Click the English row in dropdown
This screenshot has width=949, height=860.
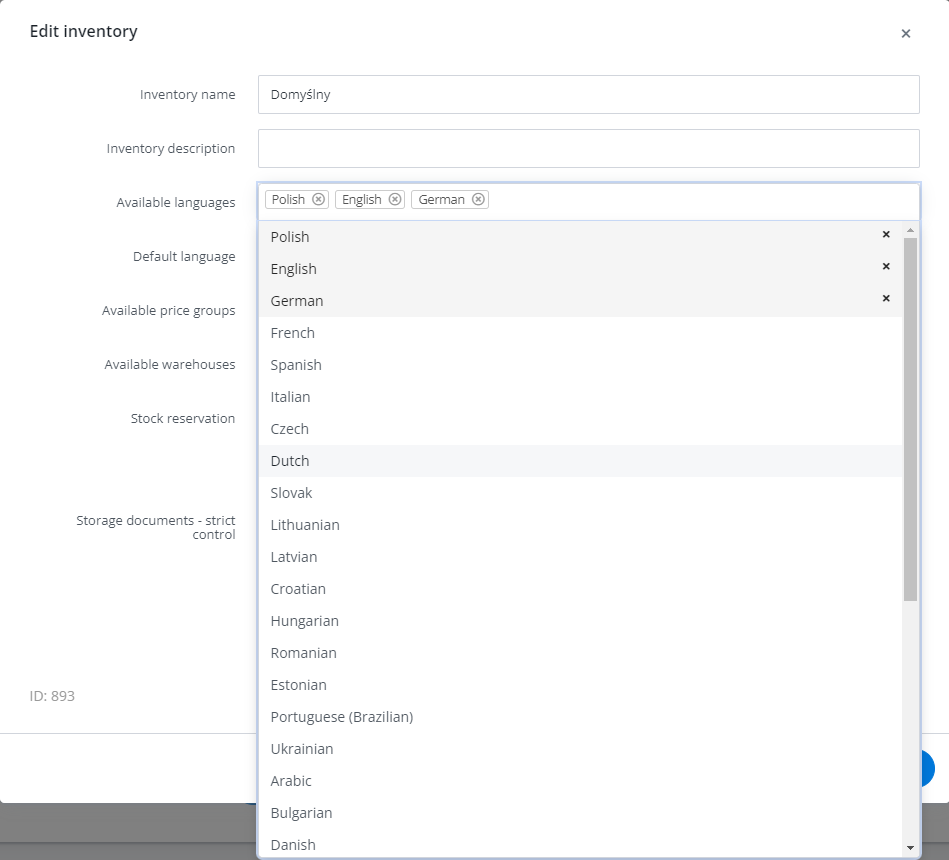point(580,269)
